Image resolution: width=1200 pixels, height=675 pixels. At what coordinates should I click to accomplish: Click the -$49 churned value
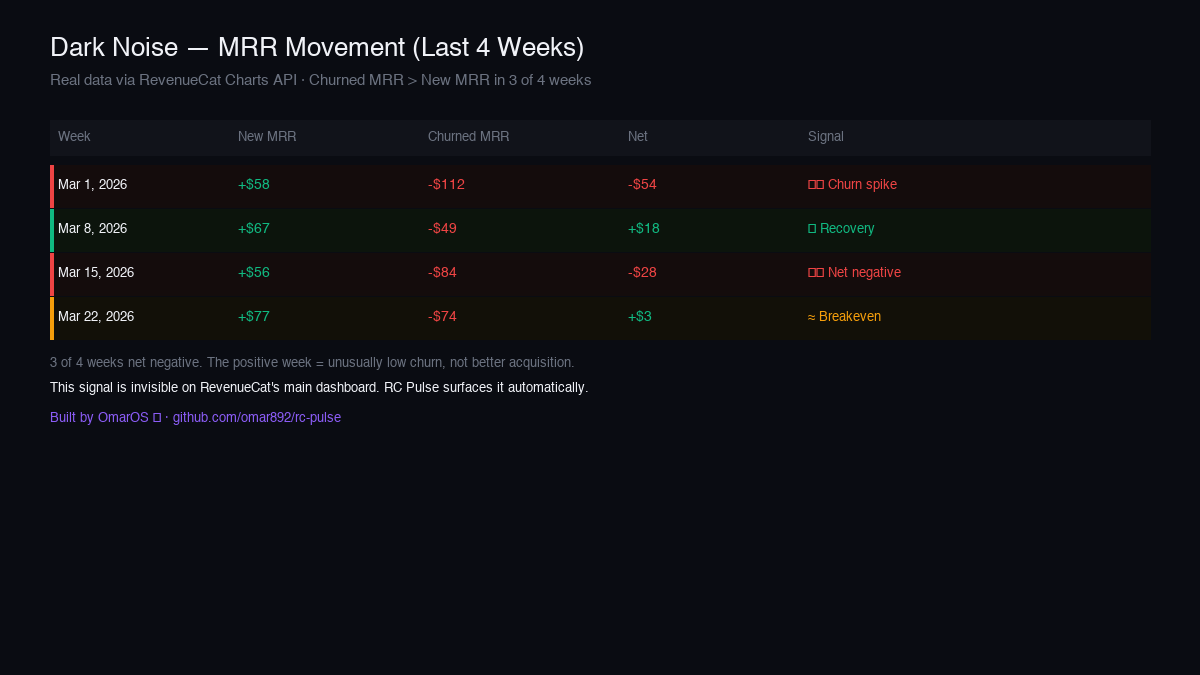442,229
